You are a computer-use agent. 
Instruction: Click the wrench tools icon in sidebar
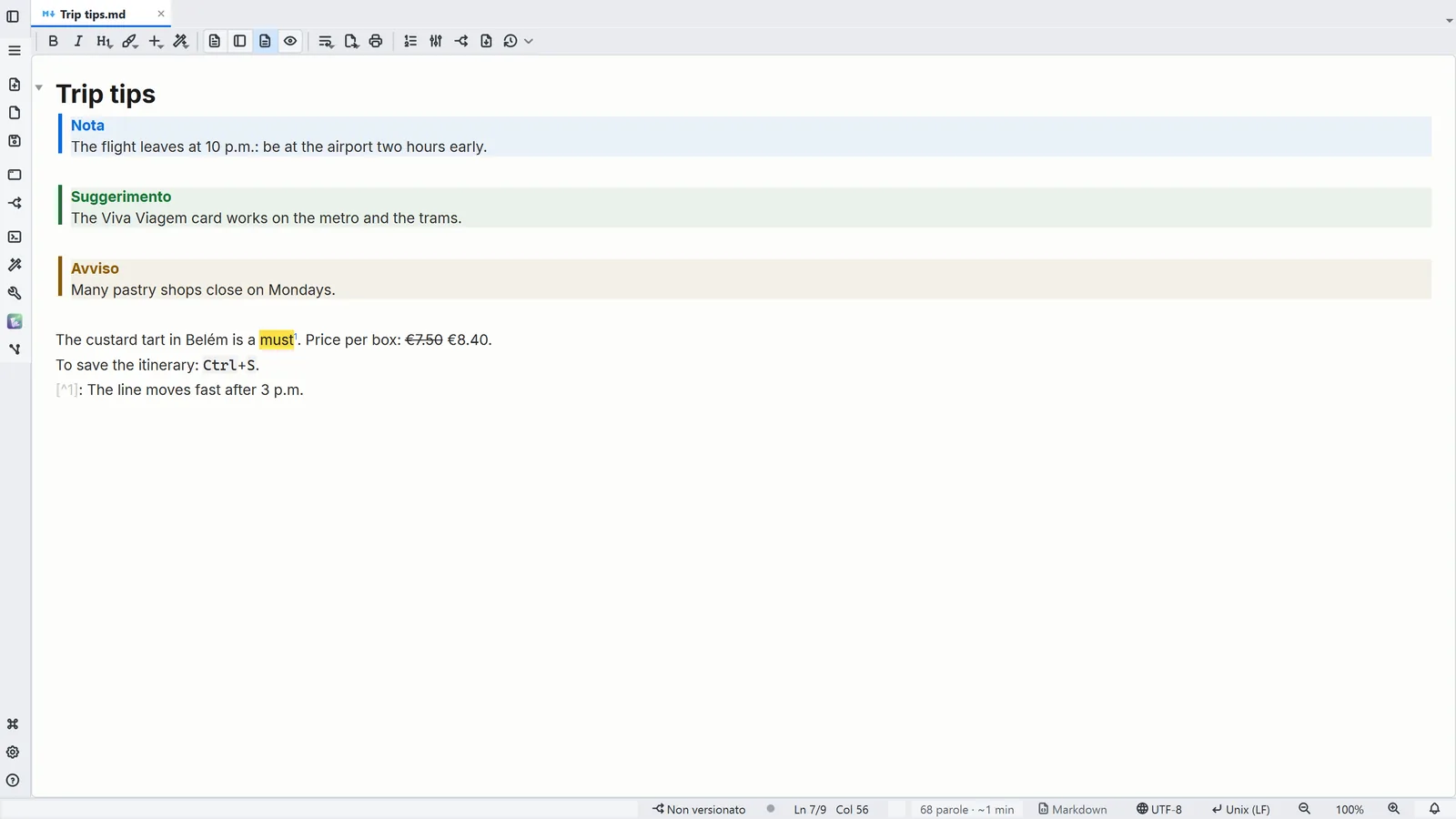click(x=15, y=293)
